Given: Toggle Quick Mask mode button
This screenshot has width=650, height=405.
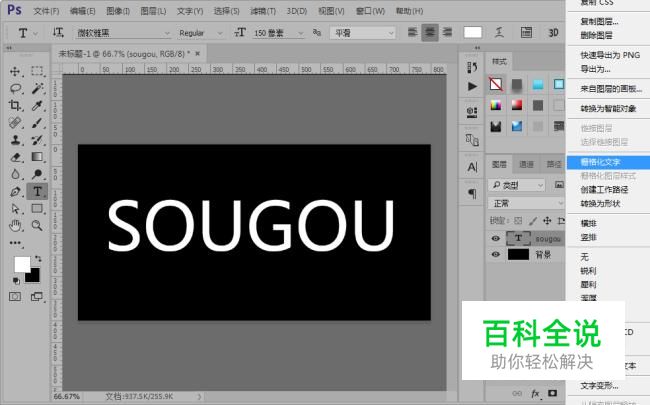Looking at the screenshot, I should pyautogui.click(x=15, y=296).
